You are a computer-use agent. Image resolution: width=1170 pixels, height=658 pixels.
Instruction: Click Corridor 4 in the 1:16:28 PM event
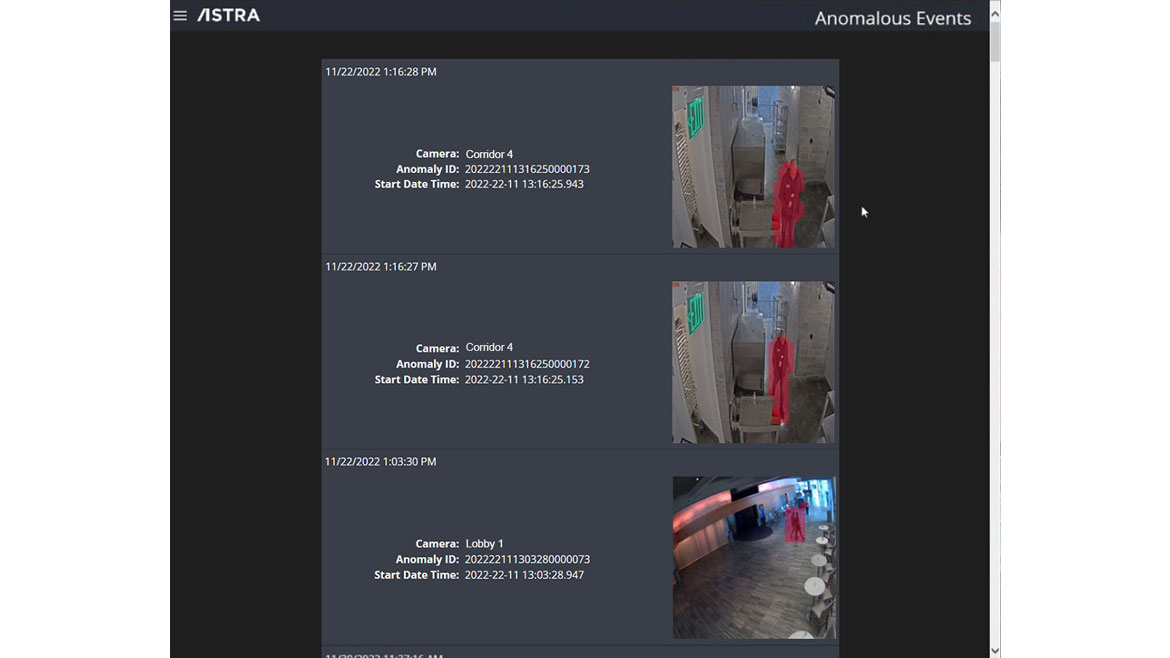click(489, 154)
